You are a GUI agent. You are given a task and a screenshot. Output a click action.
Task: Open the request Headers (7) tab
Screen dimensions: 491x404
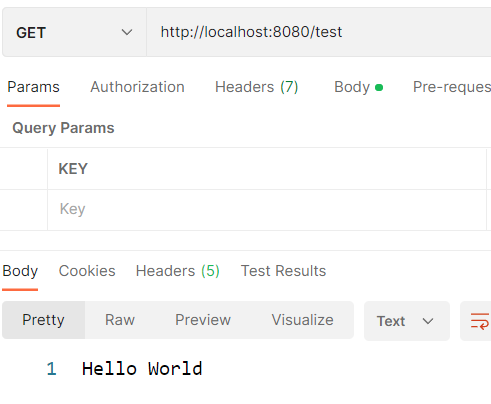click(x=256, y=87)
